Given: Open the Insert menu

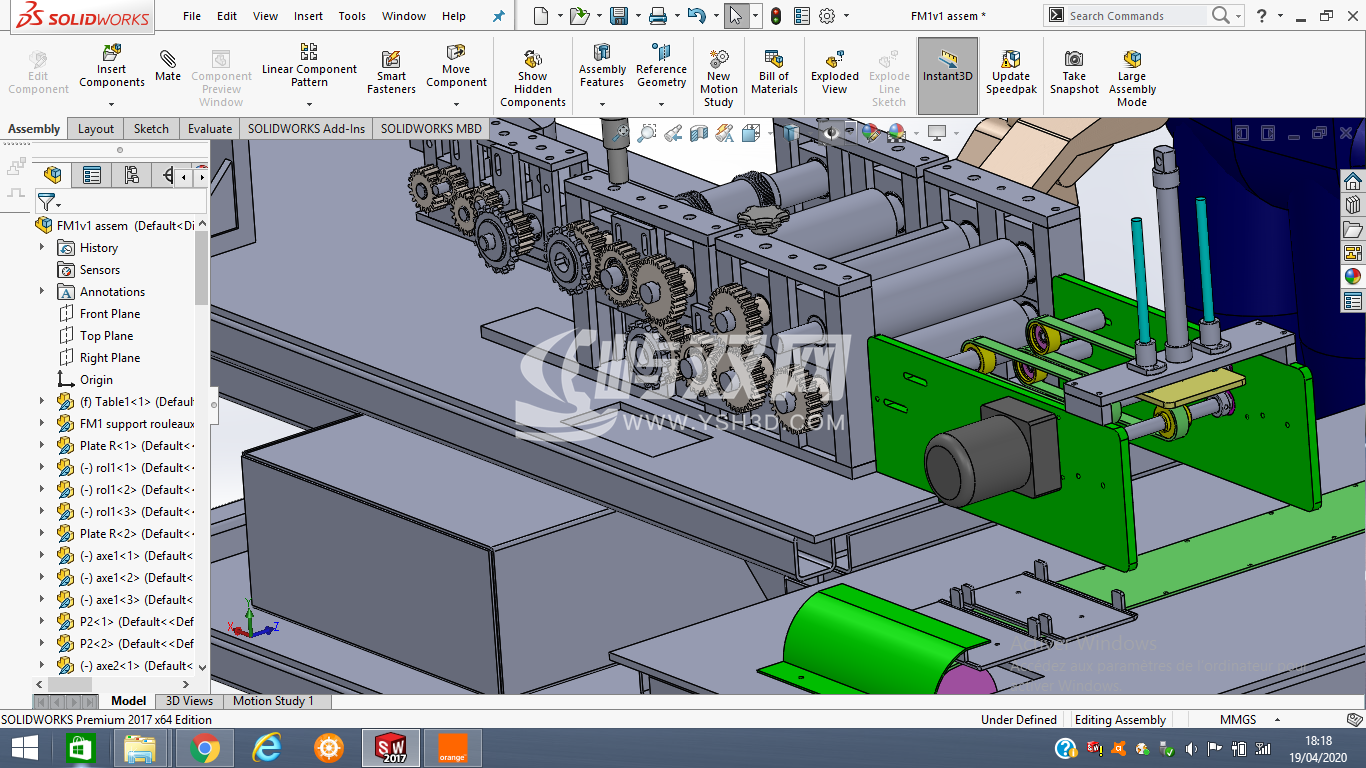Looking at the screenshot, I should (308, 16).
